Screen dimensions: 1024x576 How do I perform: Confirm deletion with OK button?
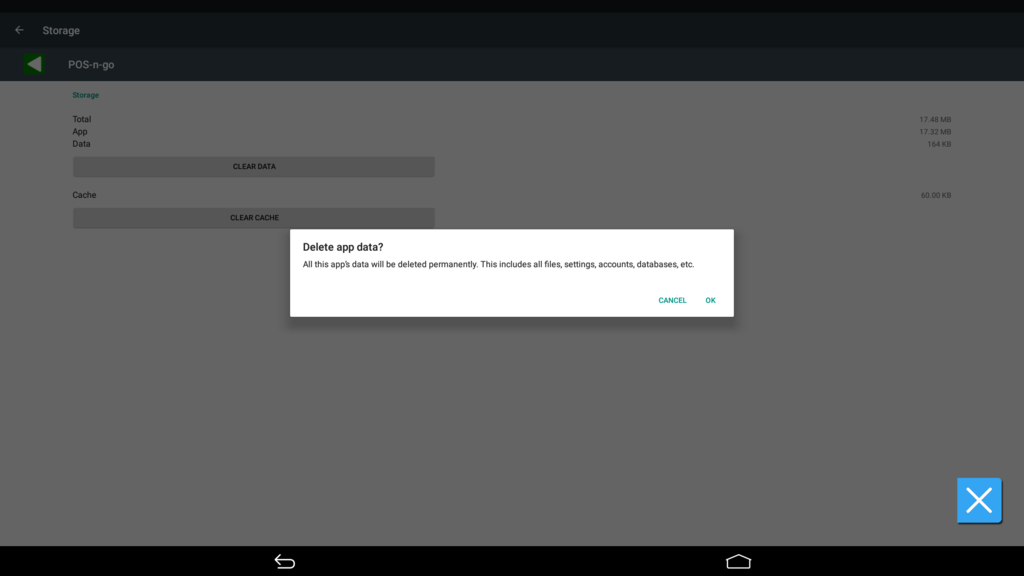[711, 300]
